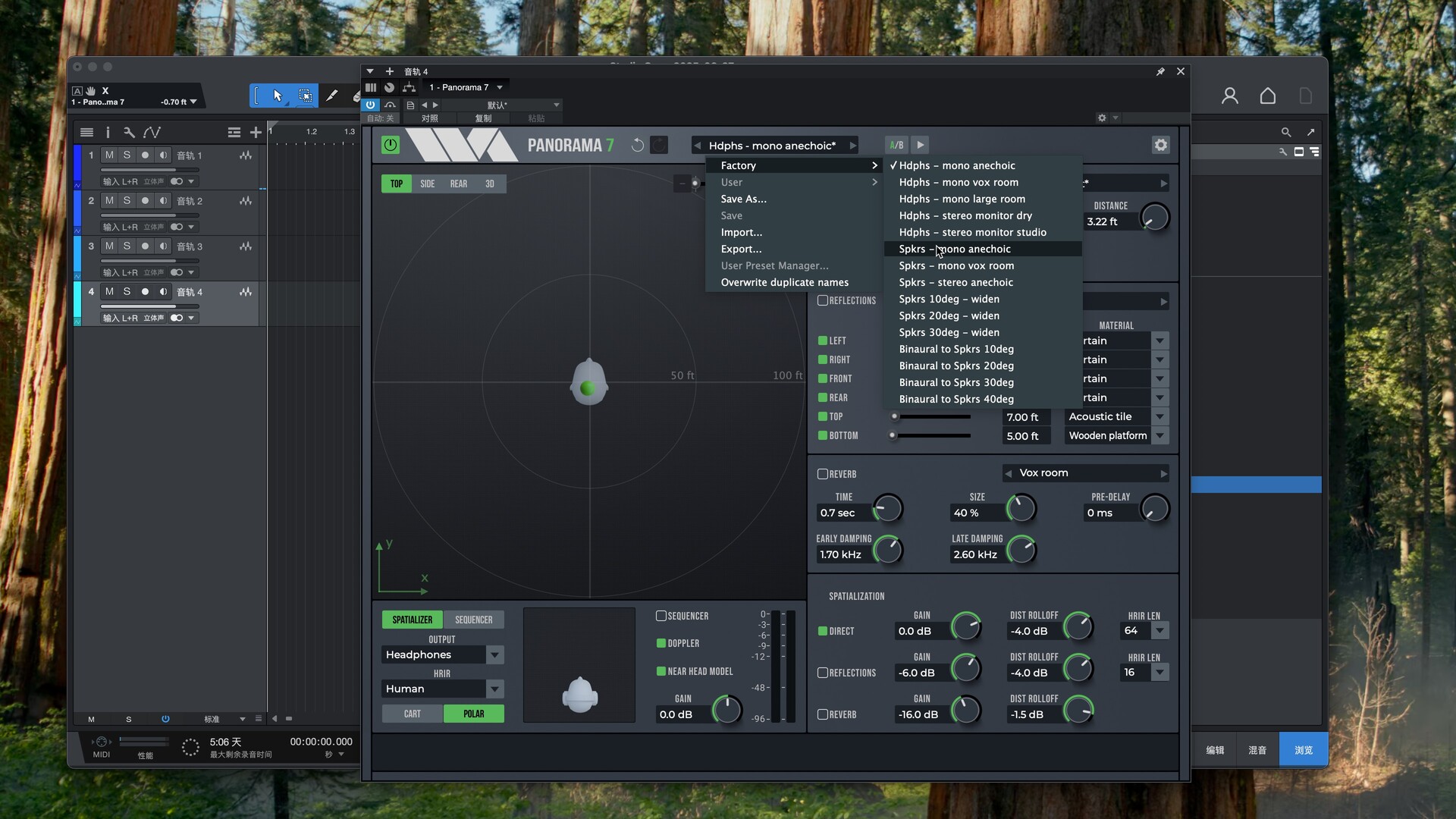The width and height of the screenshot is (1456, 819).
Task: Expand the User preset submenu
Action: 793,182
